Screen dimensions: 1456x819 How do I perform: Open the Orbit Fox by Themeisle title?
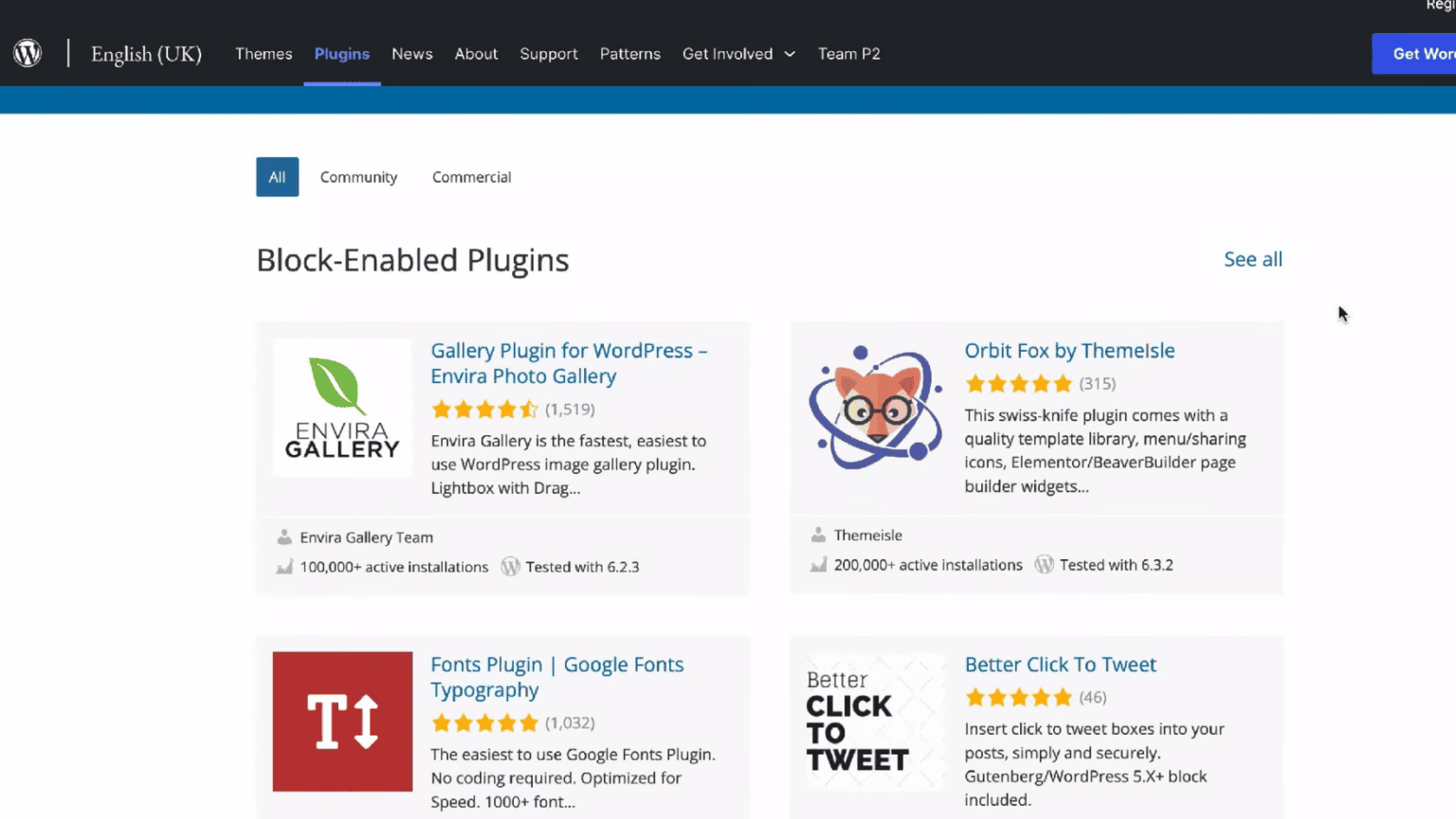point(1069,351)
